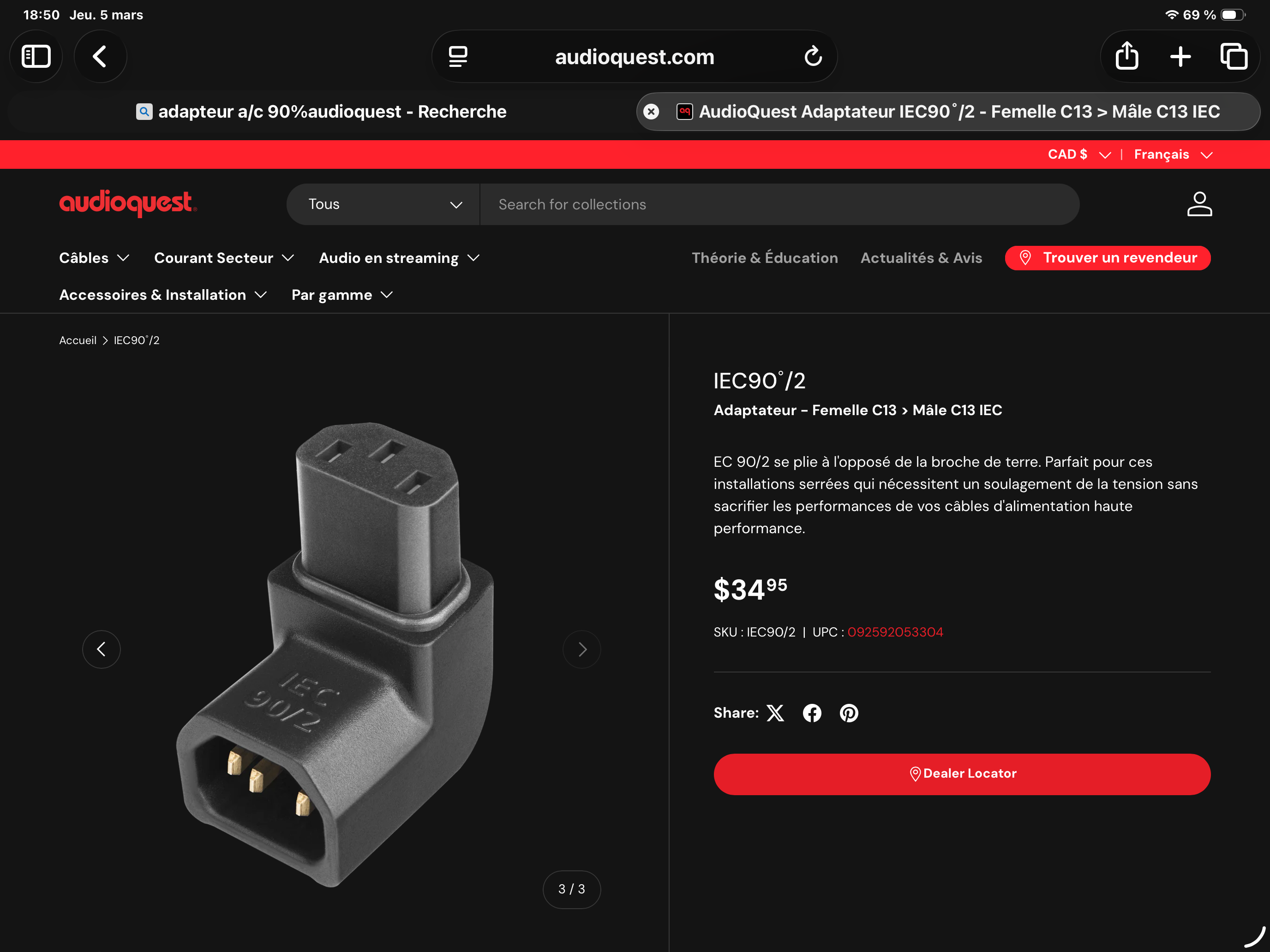Toggle the Safari sidebar icon
Image resolution: width=1270 pixels, height=952 pixels.
pos(36,56)
